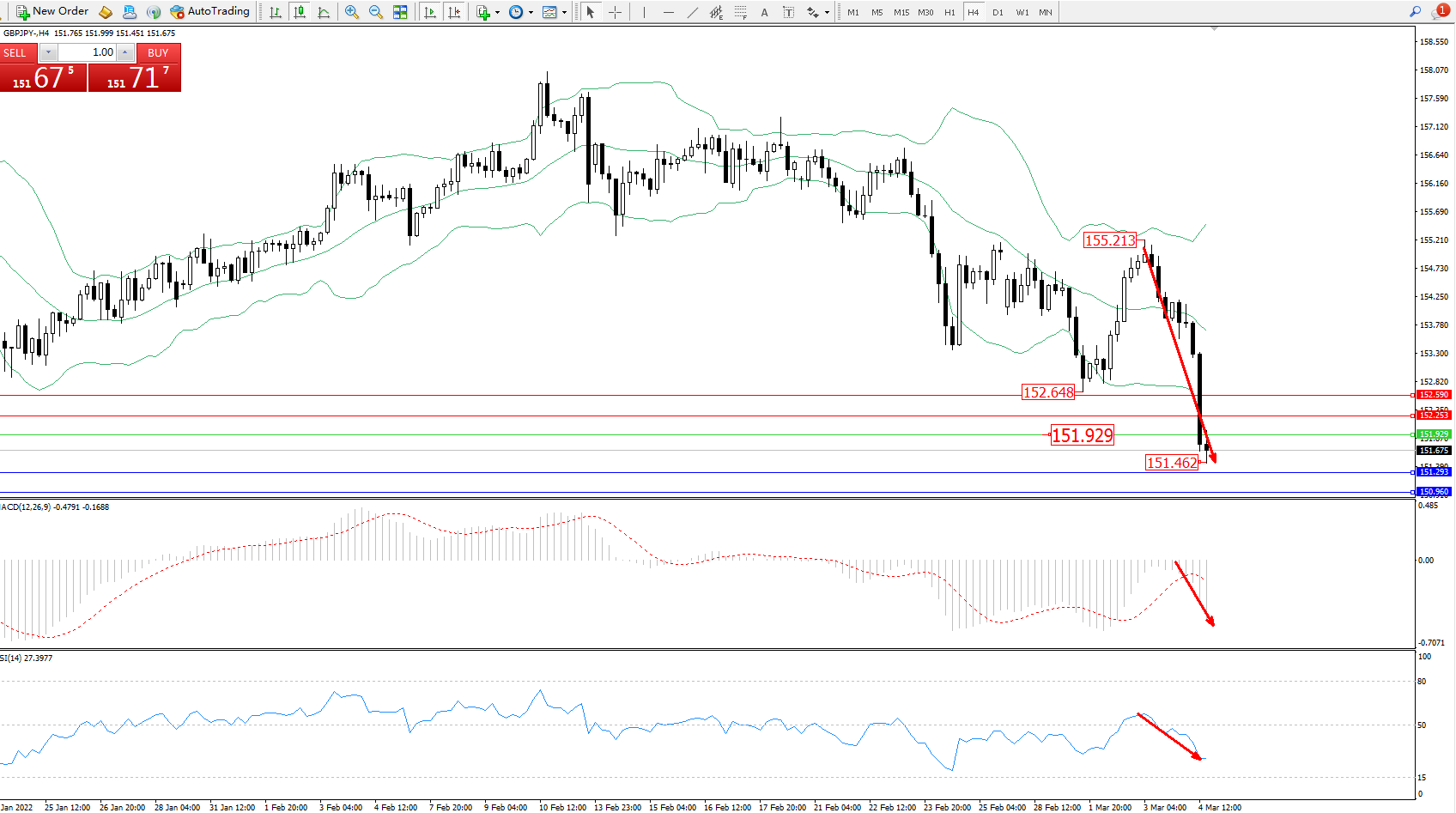Open the indicators list dropdown arrow
1456x813 pixels.
click(x=497, y=12)
